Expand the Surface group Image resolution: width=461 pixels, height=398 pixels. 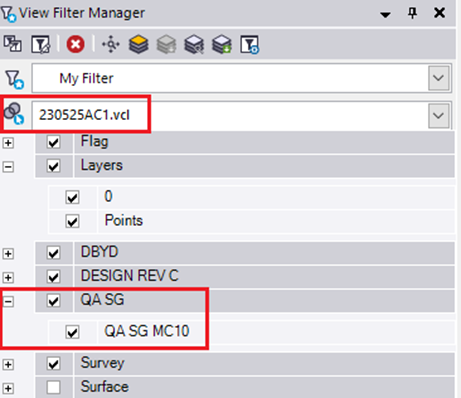(8, 388)
